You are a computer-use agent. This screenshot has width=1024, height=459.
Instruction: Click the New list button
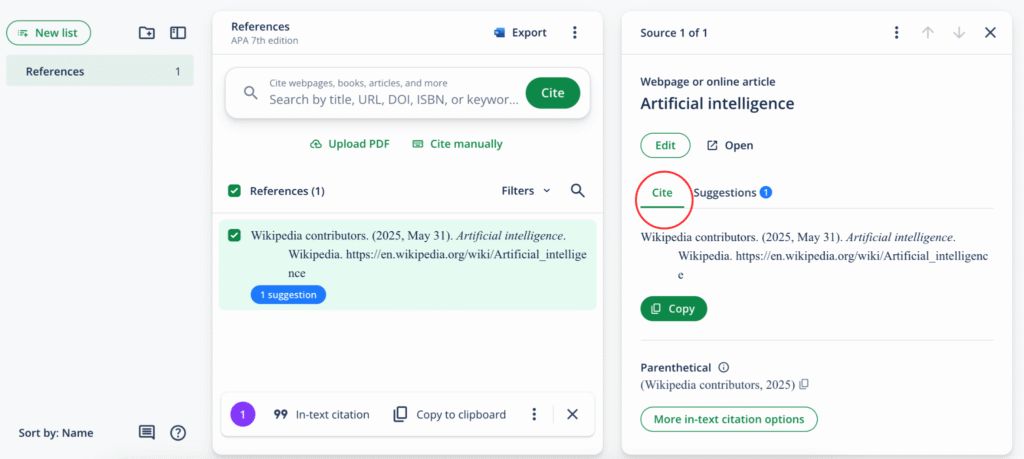pos(48,33)
